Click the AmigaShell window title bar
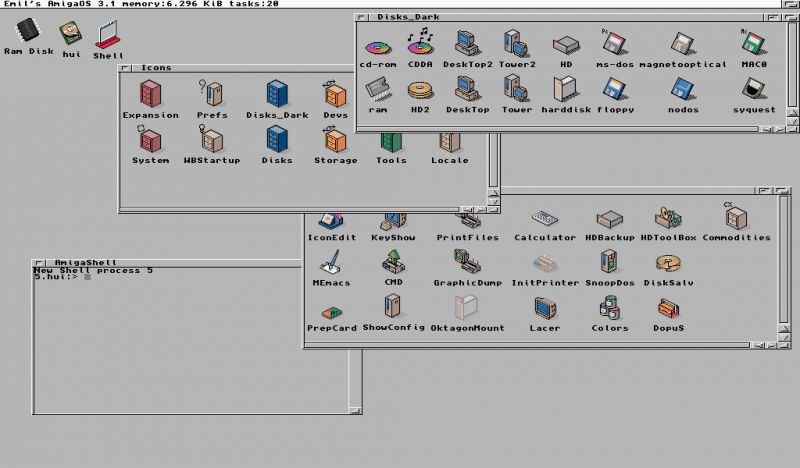Viewport: 800px width, 468px height. tap(168, 262)
